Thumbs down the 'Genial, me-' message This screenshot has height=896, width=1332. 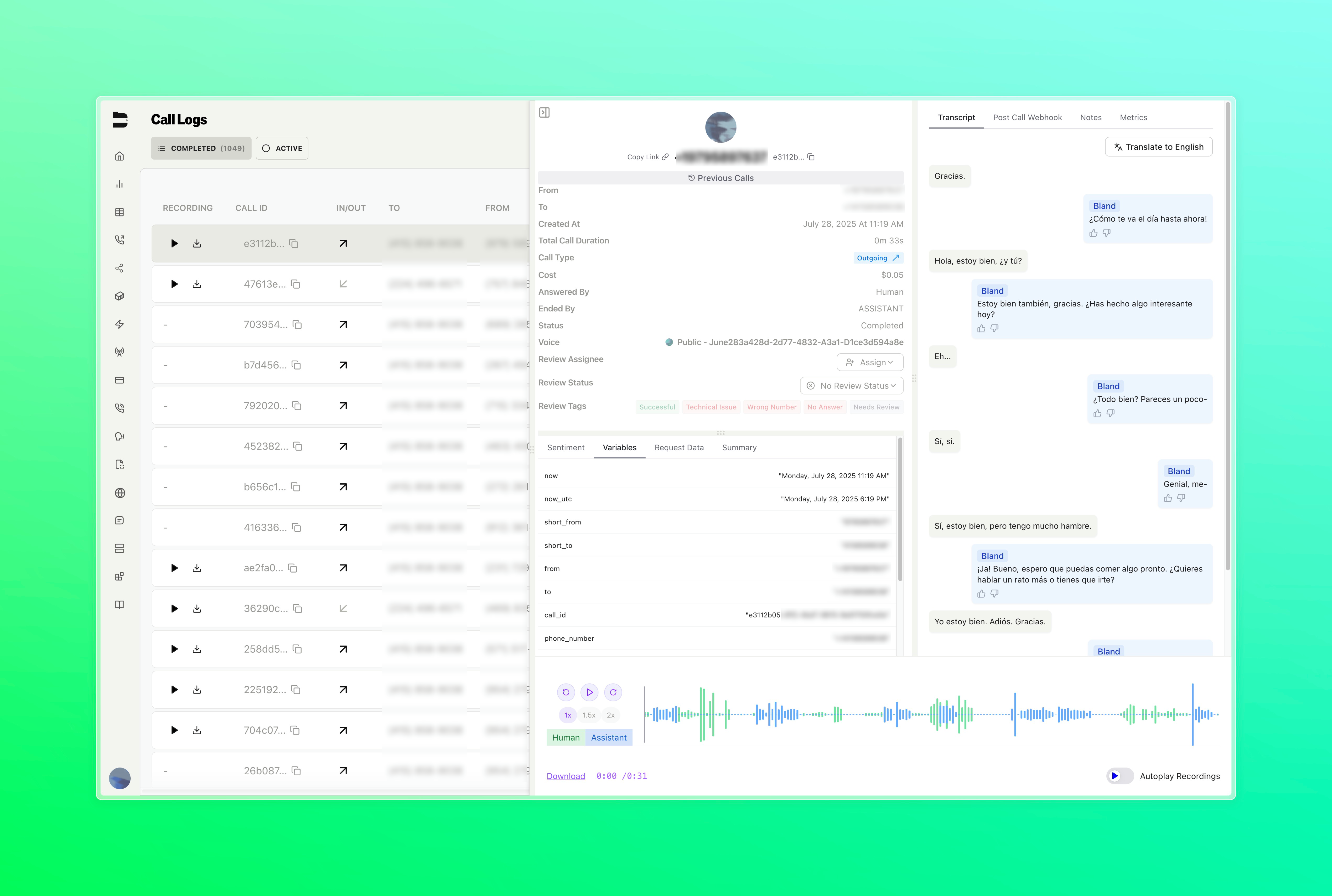coord(1181,498)
